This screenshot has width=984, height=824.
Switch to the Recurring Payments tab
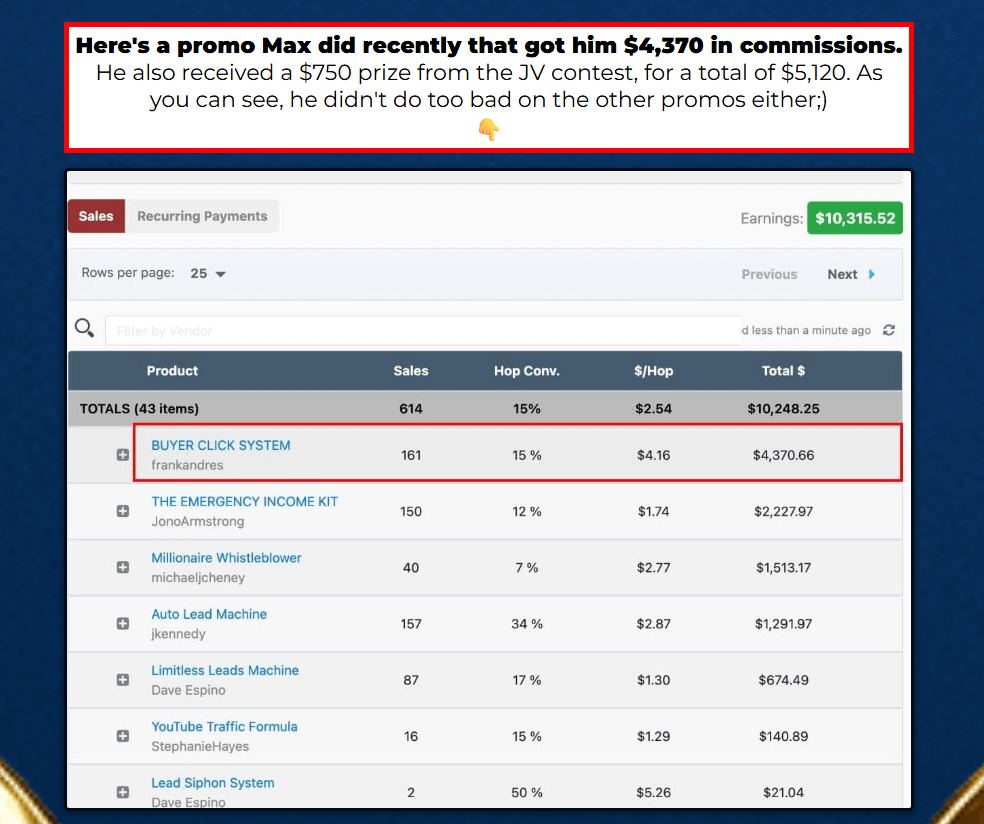coord(202,216)
